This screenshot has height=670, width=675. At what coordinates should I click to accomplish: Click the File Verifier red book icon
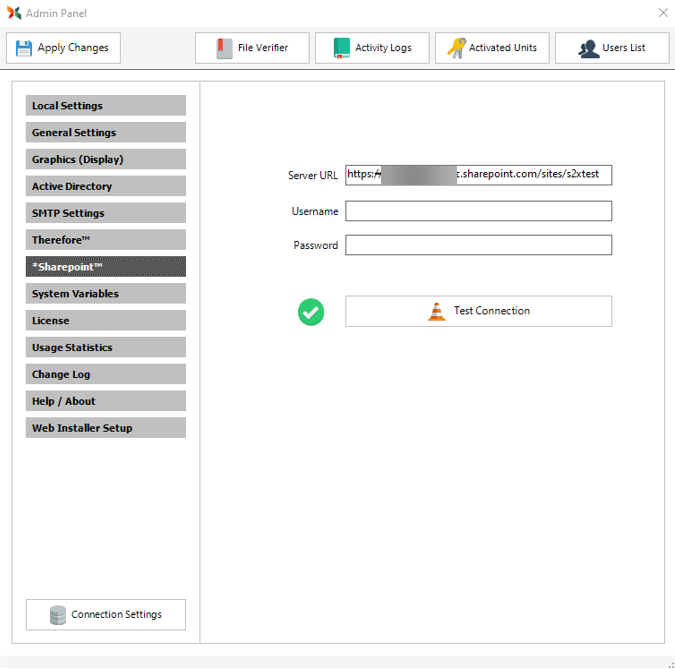[224, 48]
